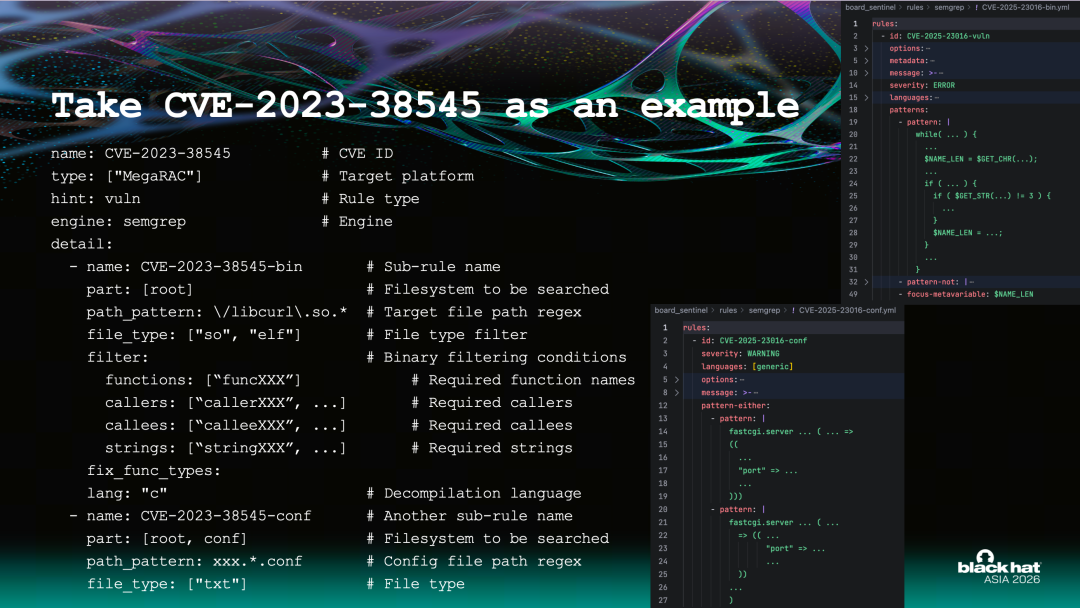Viewport: 1080px width, 608px height.
Task: Click line number 24 in bin.yml gutter
Action: point(853,184)
